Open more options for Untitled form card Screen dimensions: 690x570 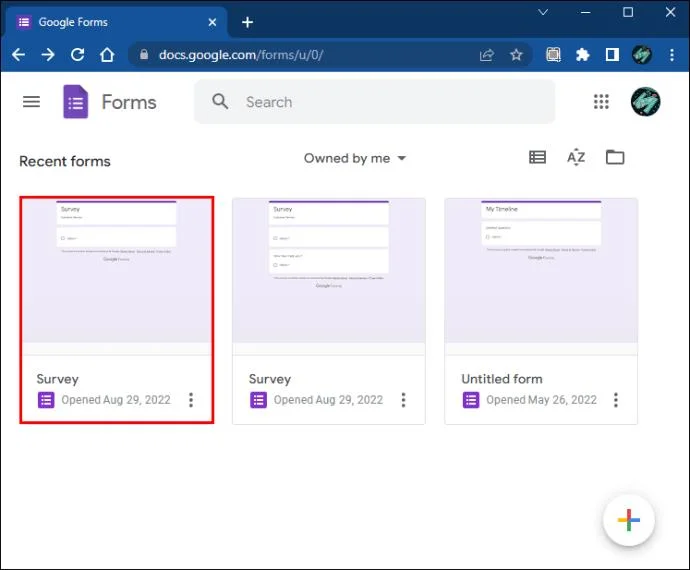[616, 400]
